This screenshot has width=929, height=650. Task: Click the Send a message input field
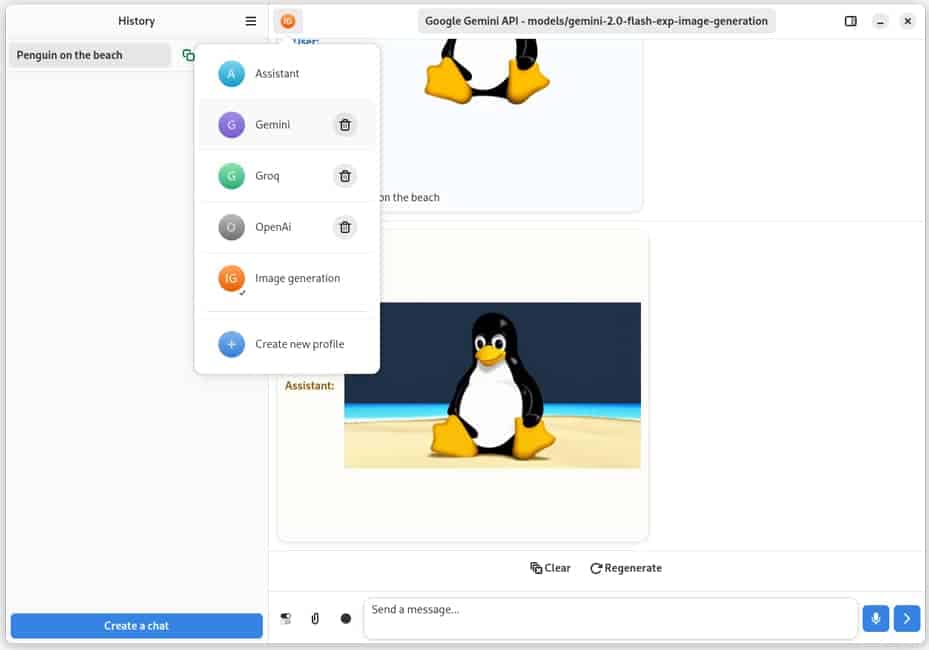610,619
